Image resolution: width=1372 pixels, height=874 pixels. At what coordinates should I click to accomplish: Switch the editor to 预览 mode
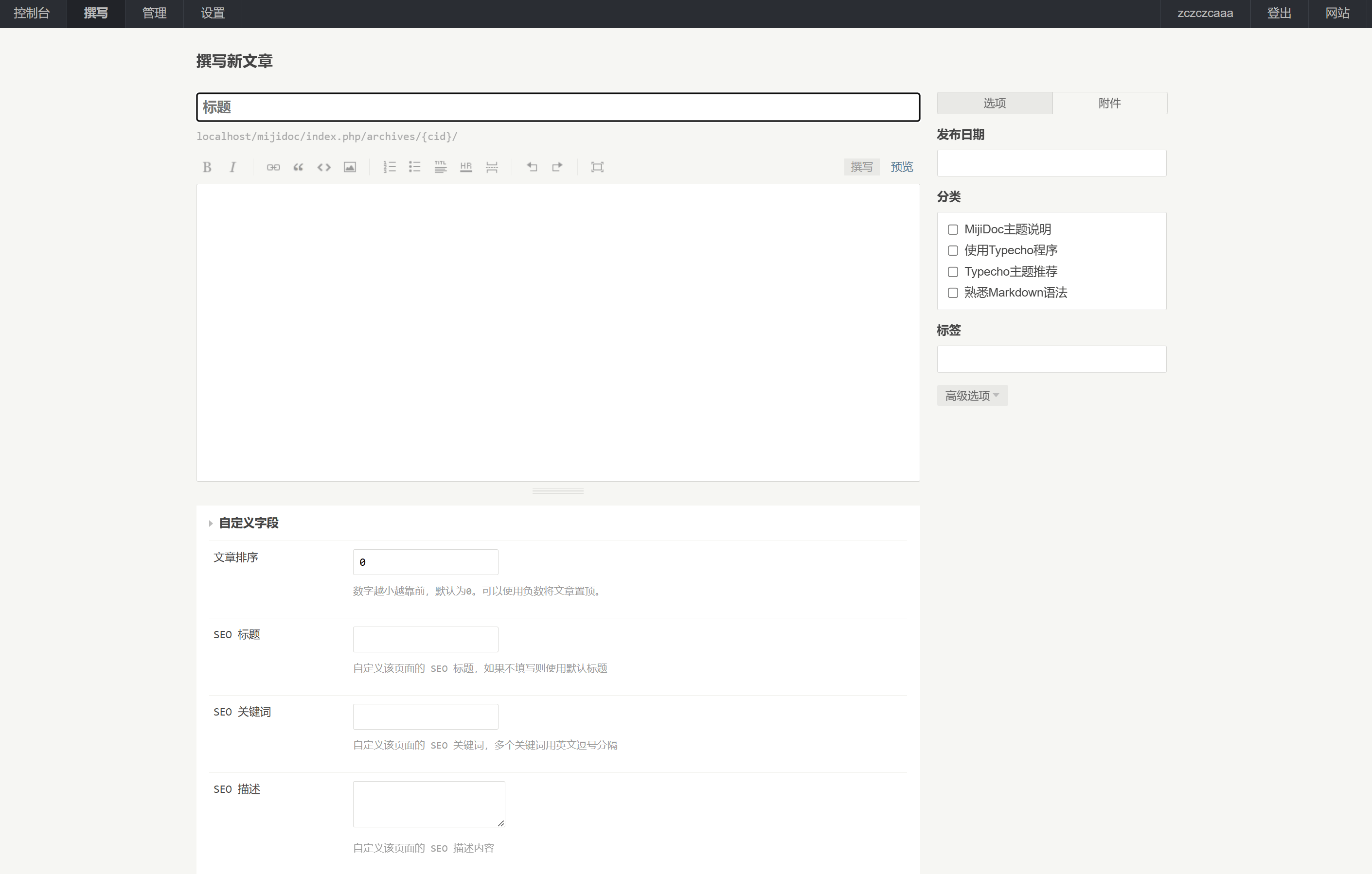[x=901, y=167]
